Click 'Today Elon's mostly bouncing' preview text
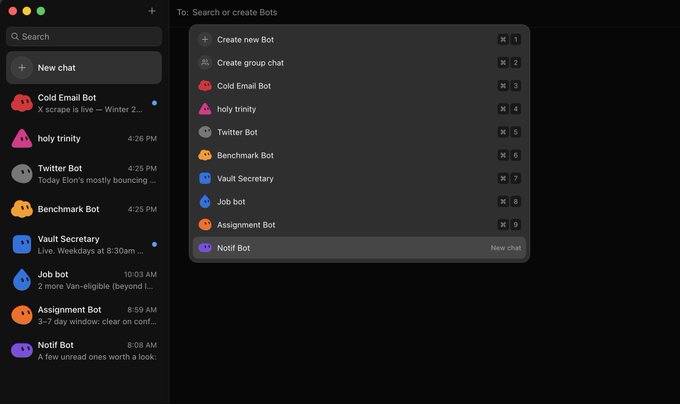The image size is (680, 404). (x=97, y=180)
